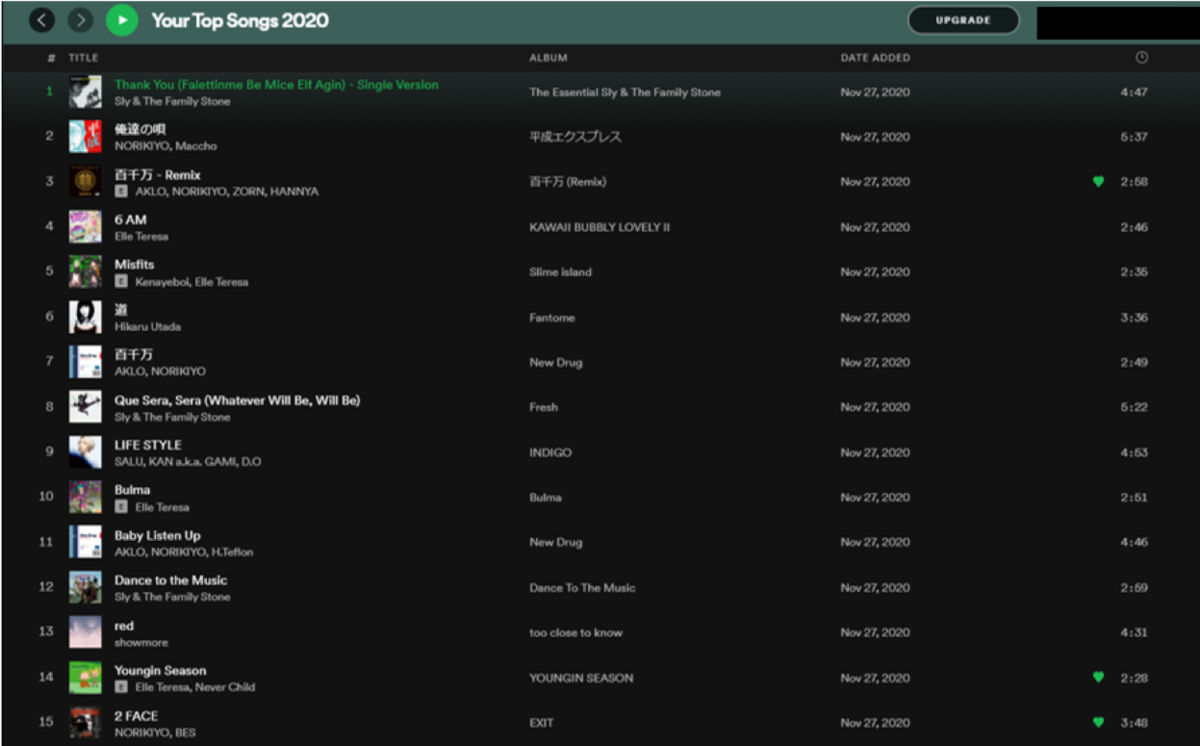Open album Slime Island
This screenshot has height=746, width=1200.
coord(560,272)
